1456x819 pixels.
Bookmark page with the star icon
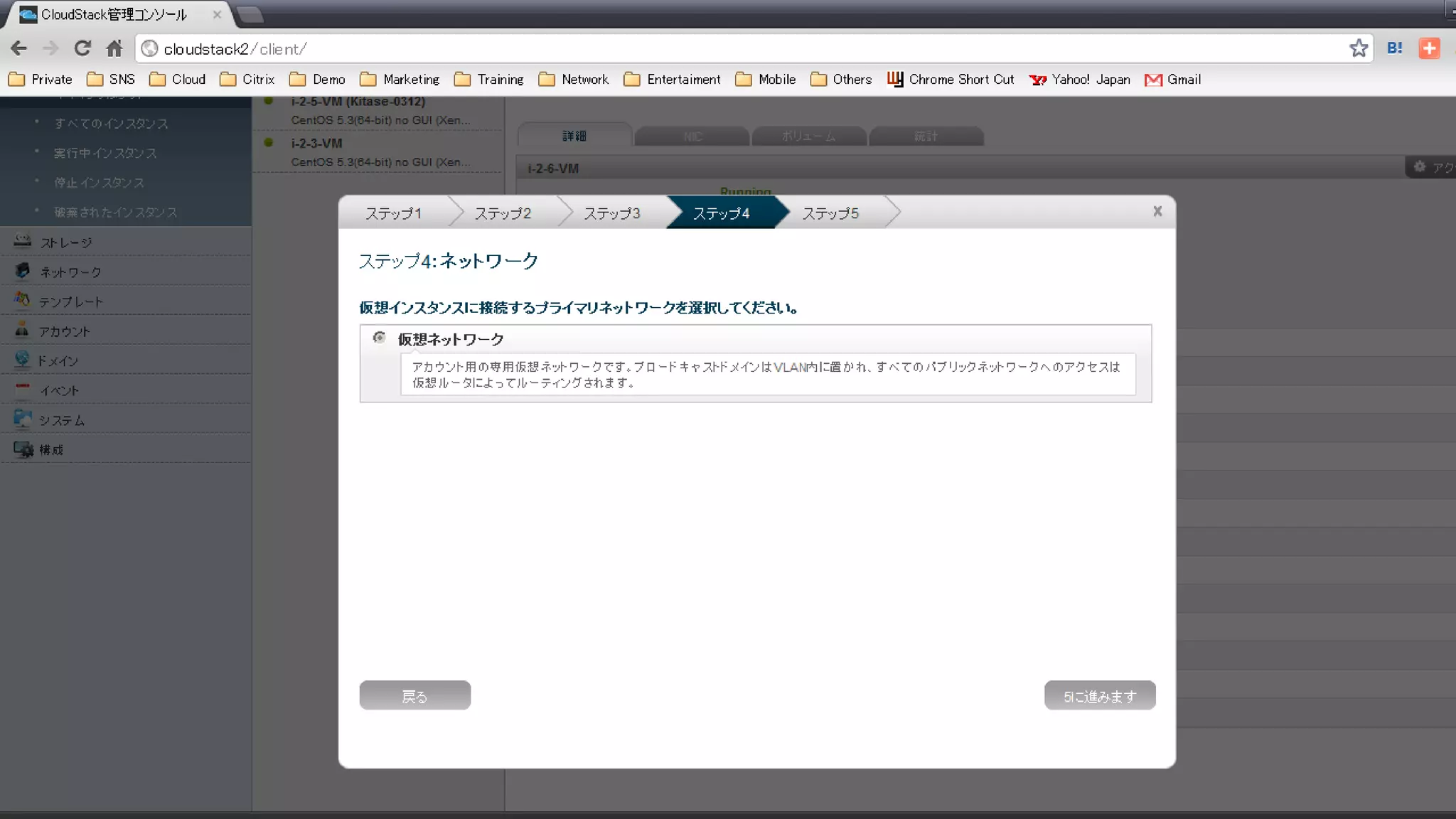tap(1358, 48)
